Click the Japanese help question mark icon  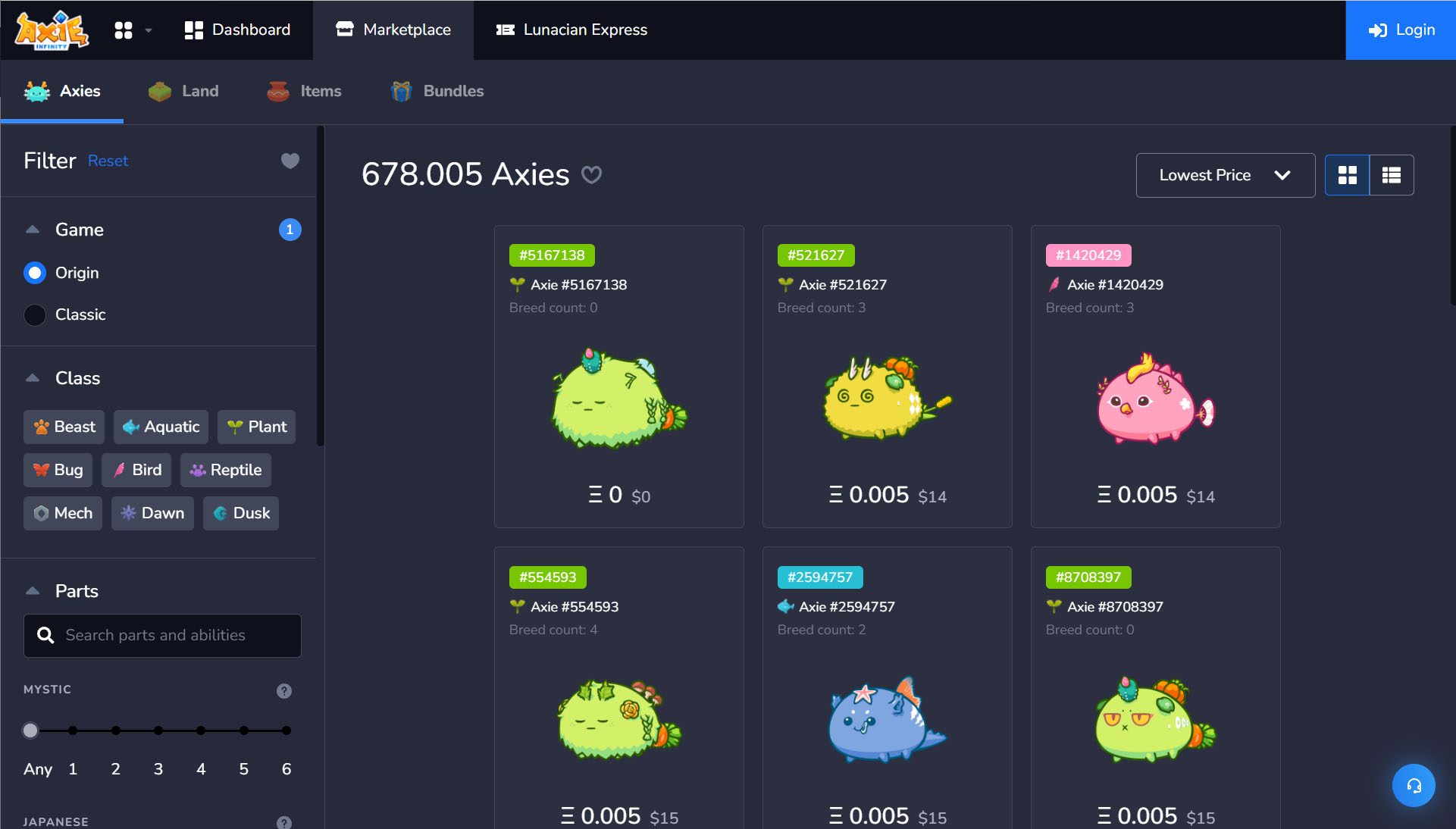coord(284,822)
